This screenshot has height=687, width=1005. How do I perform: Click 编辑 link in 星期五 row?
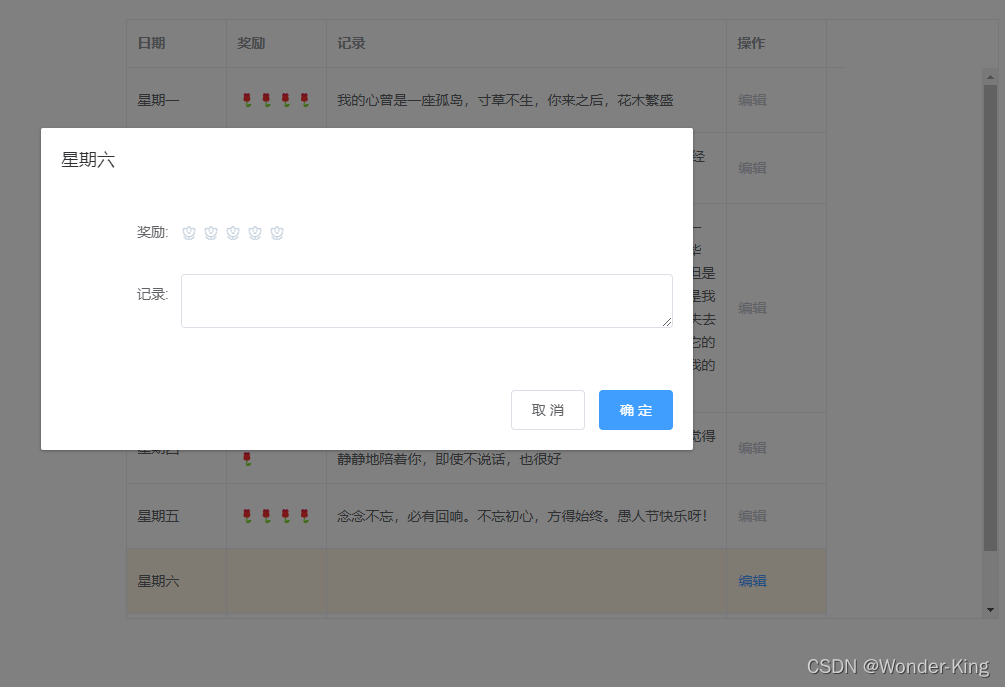(x=752, y=516)
